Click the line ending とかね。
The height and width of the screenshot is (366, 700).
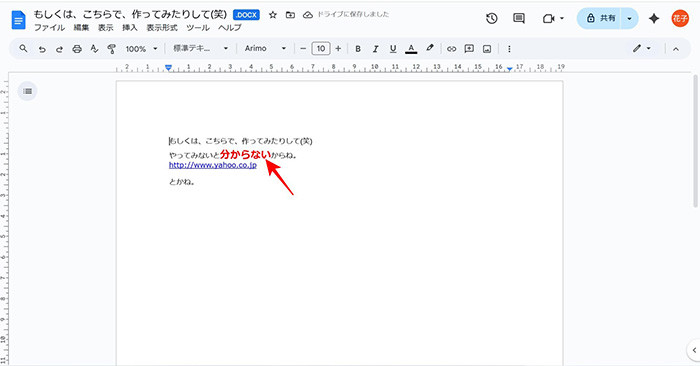pyautogui.click(x=182, y=182)
